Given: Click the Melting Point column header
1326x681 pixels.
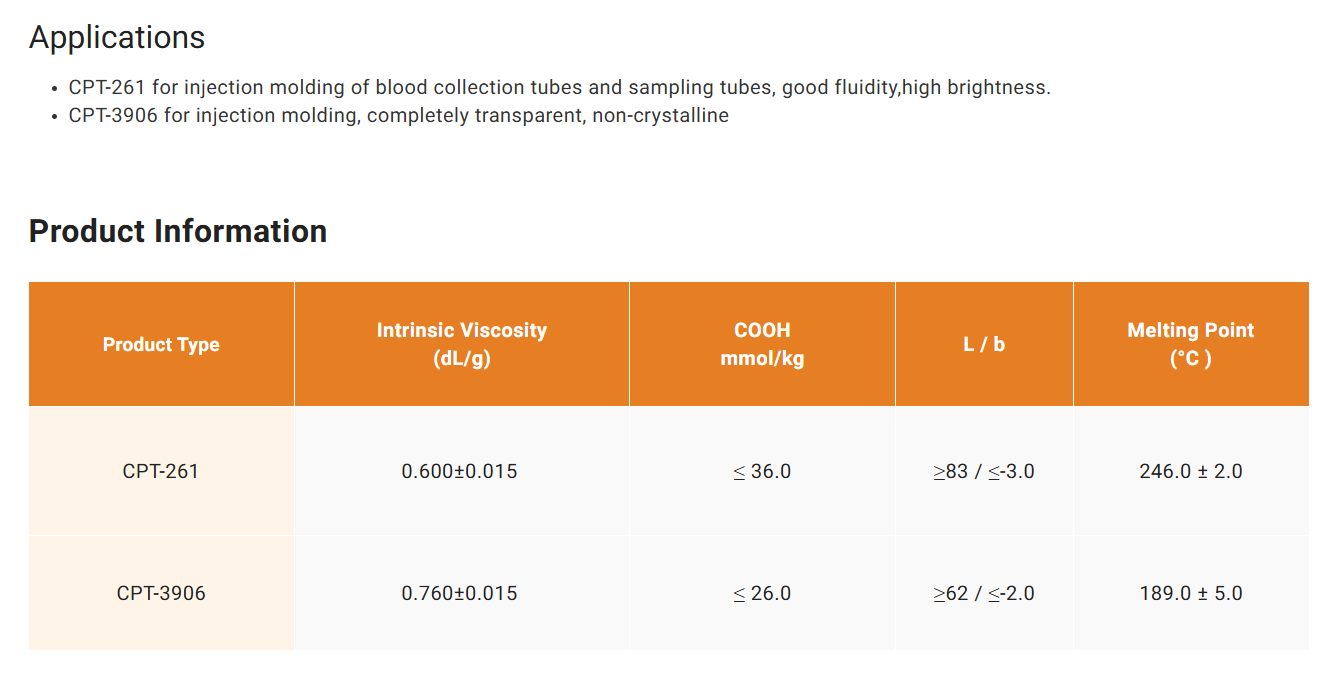Looking at the screenshot, I should point(1190,344).
